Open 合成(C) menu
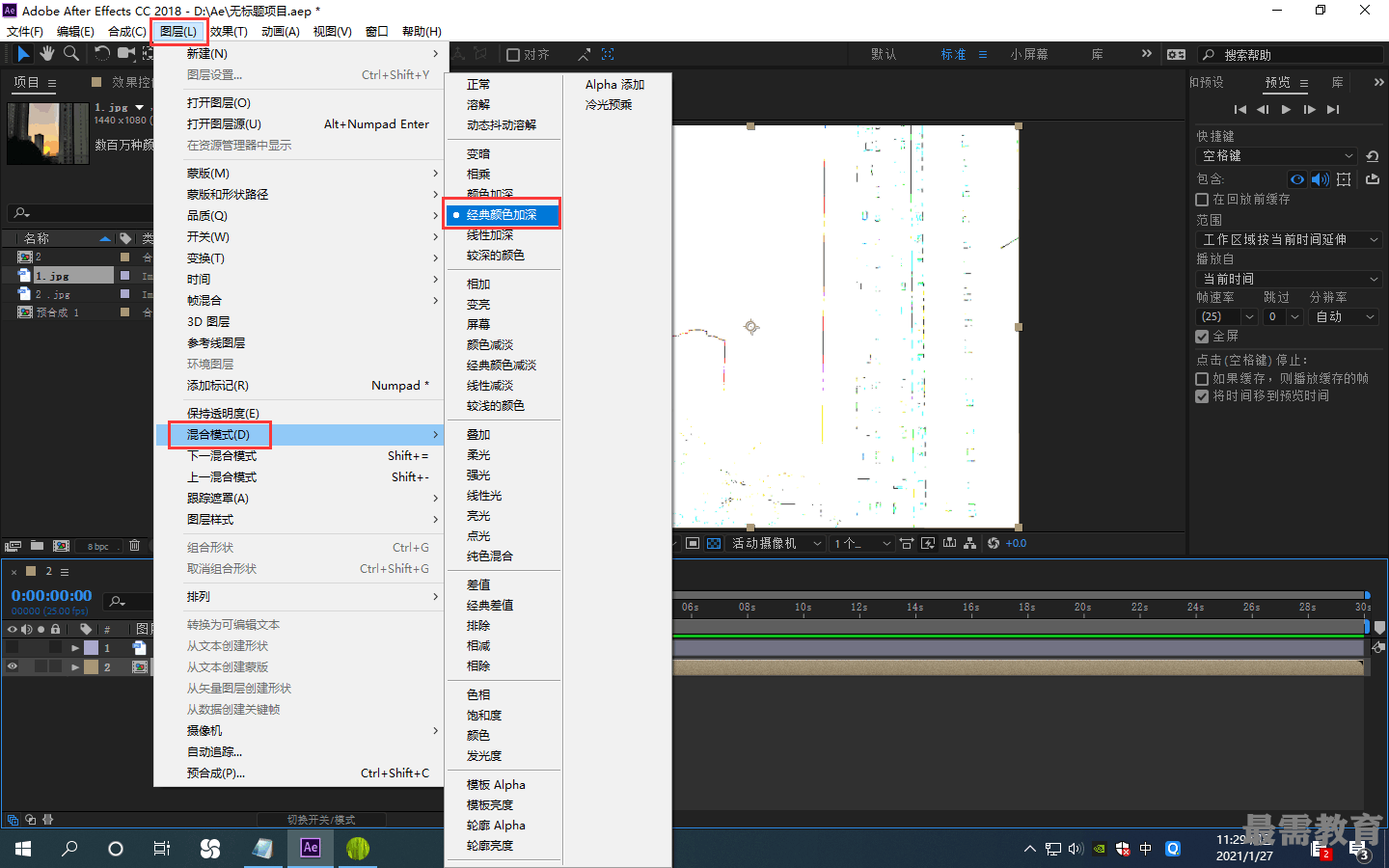This screenshot has height=868, width=1389. pyautogui.click(x=126, y=31)
